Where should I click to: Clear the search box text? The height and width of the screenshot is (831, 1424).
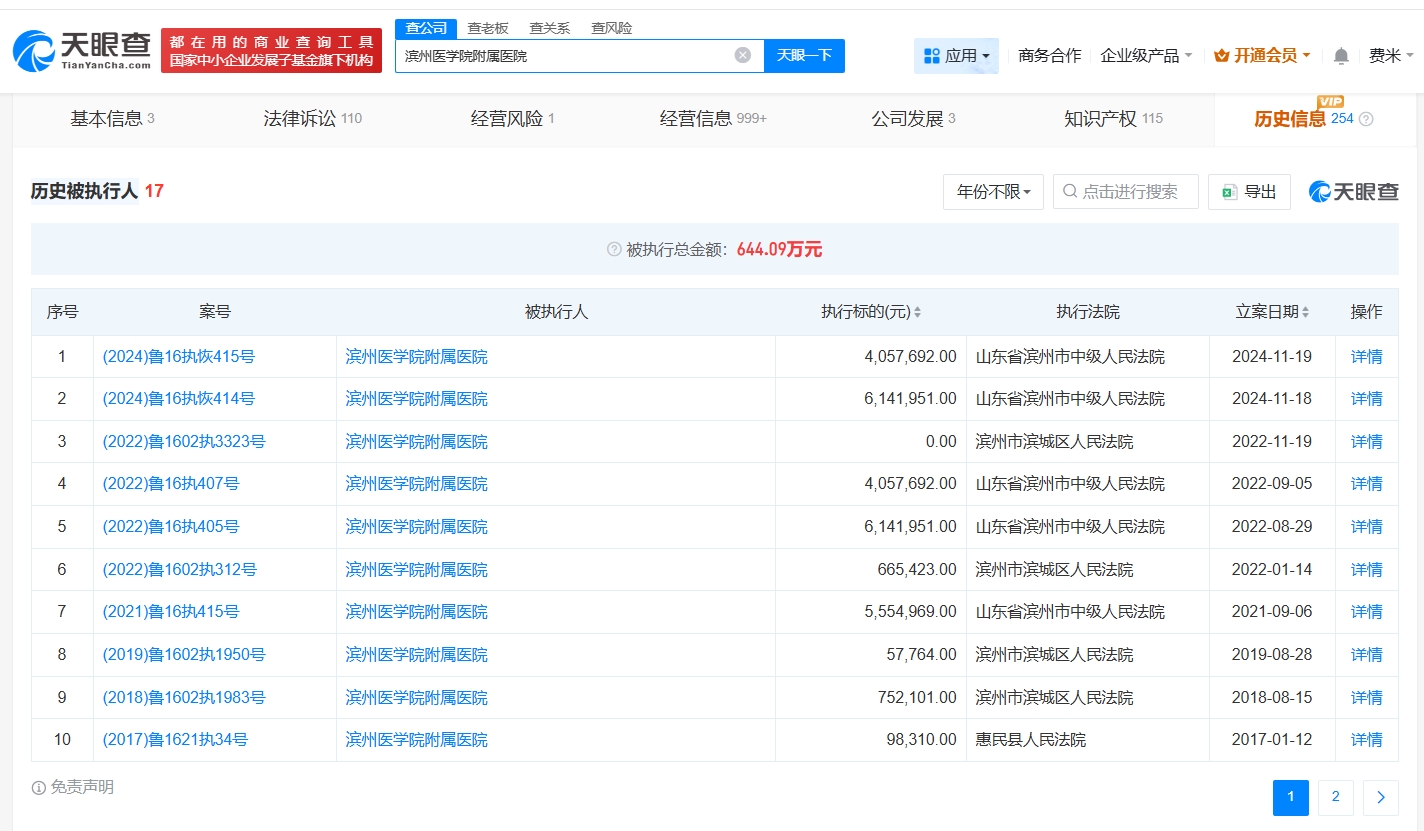[742, 55]
